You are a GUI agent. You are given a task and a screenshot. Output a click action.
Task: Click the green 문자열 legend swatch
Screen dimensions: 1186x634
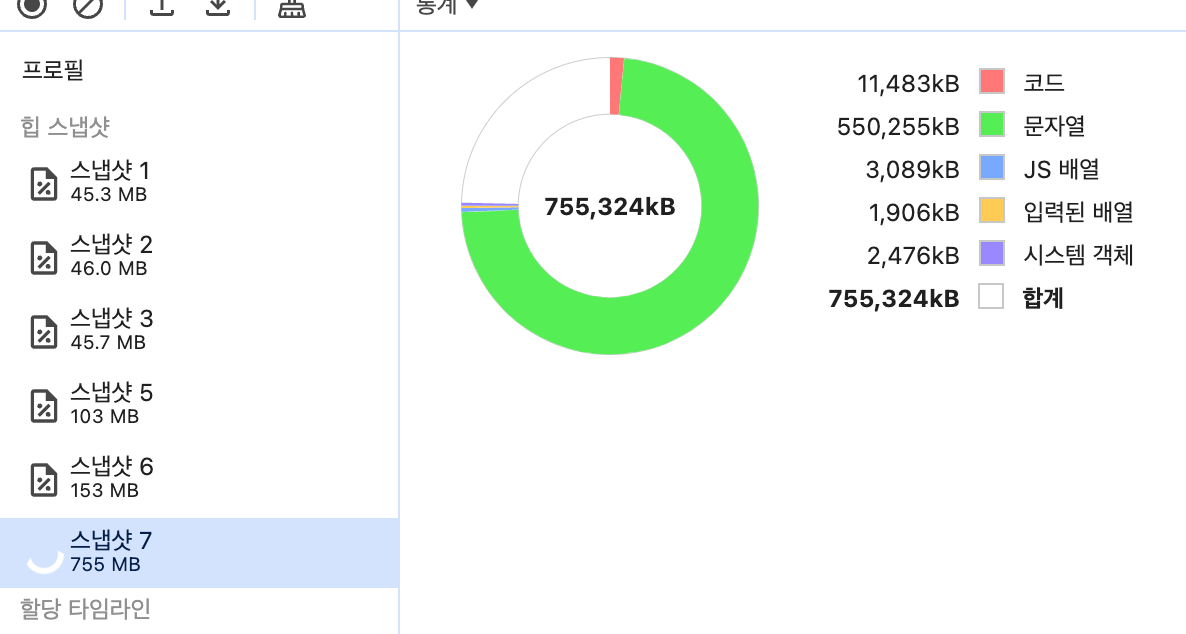(992, 124)
